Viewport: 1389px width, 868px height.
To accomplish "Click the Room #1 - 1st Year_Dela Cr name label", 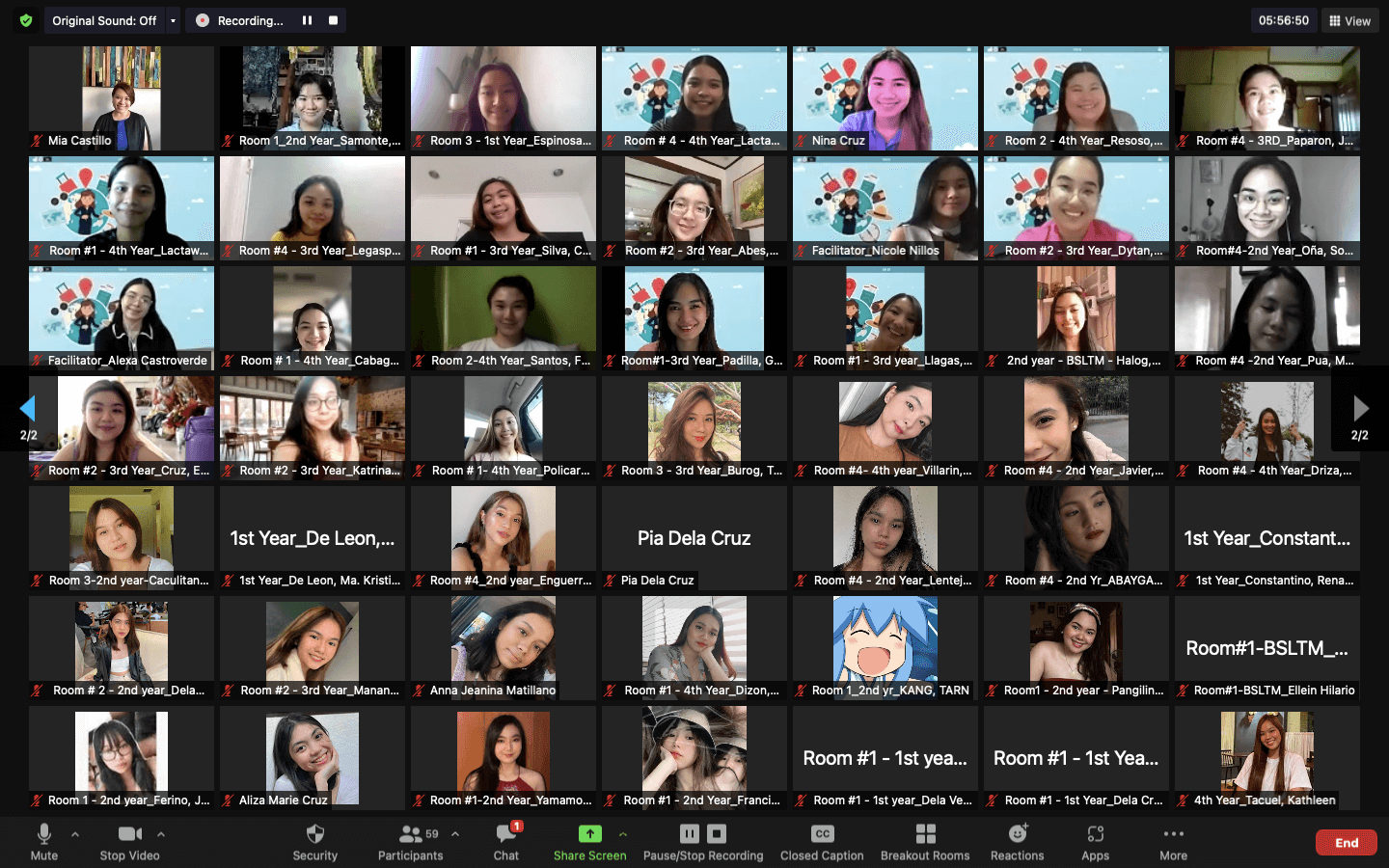I will 1083,800.
